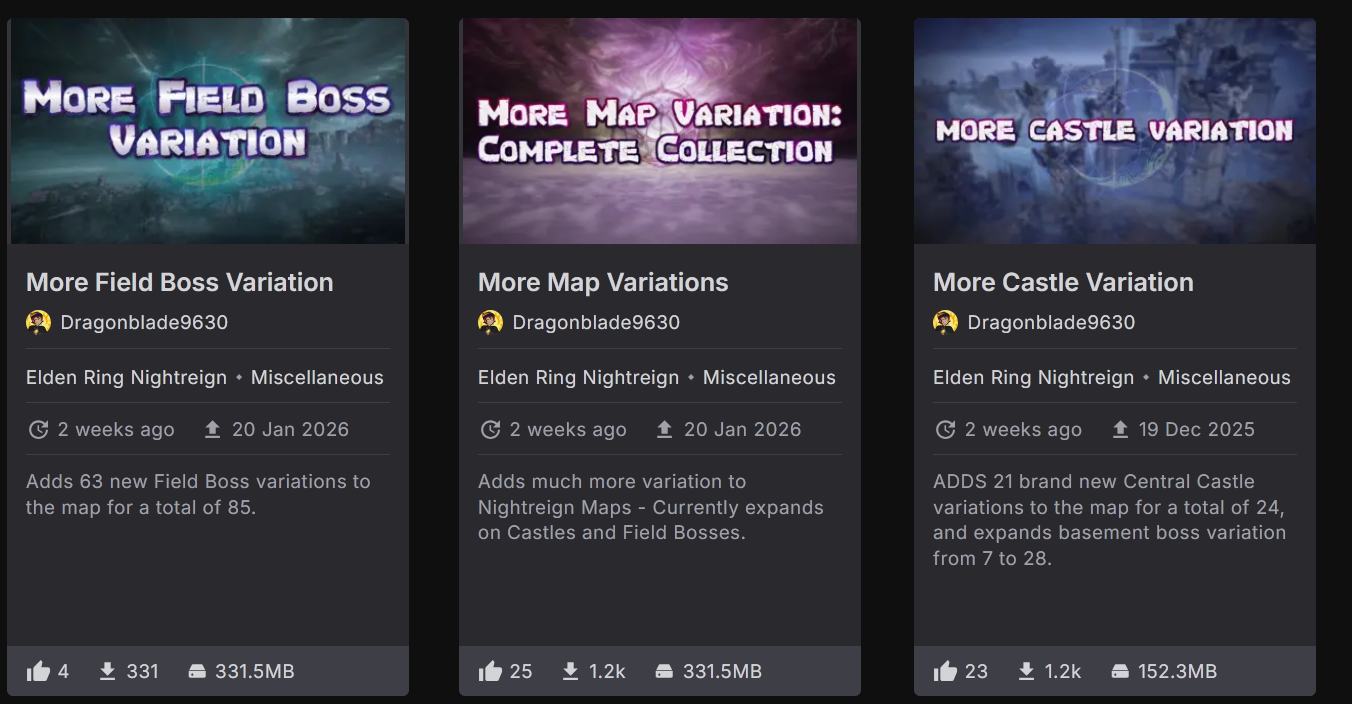Click download icon on More Castle Variation card
The height and width of the screenshot is (704, 1352).
click(1025, 671)
